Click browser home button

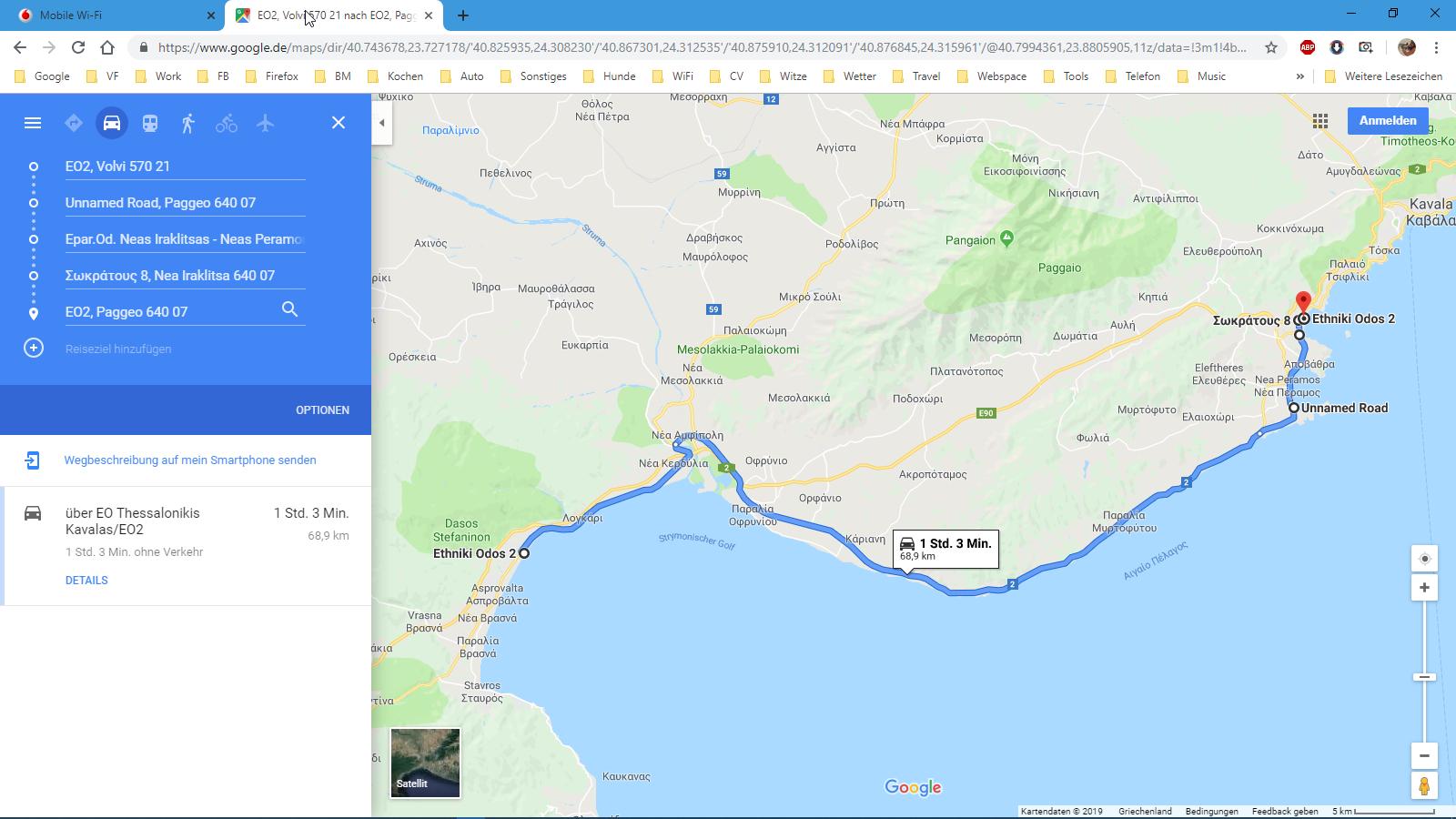click(x=107, y=47)
